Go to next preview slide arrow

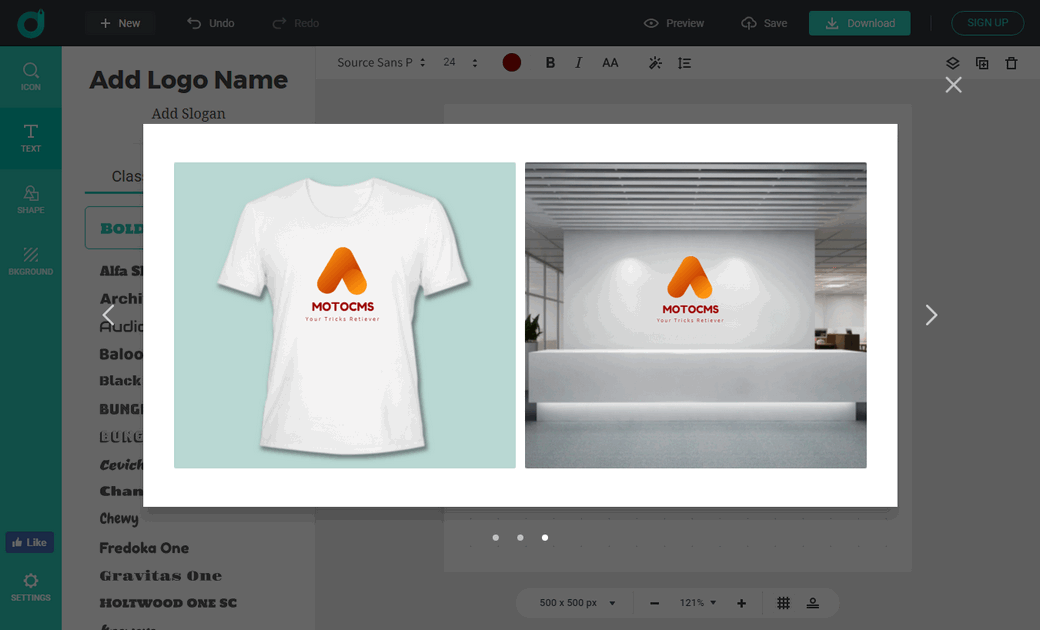click(931, 315)
